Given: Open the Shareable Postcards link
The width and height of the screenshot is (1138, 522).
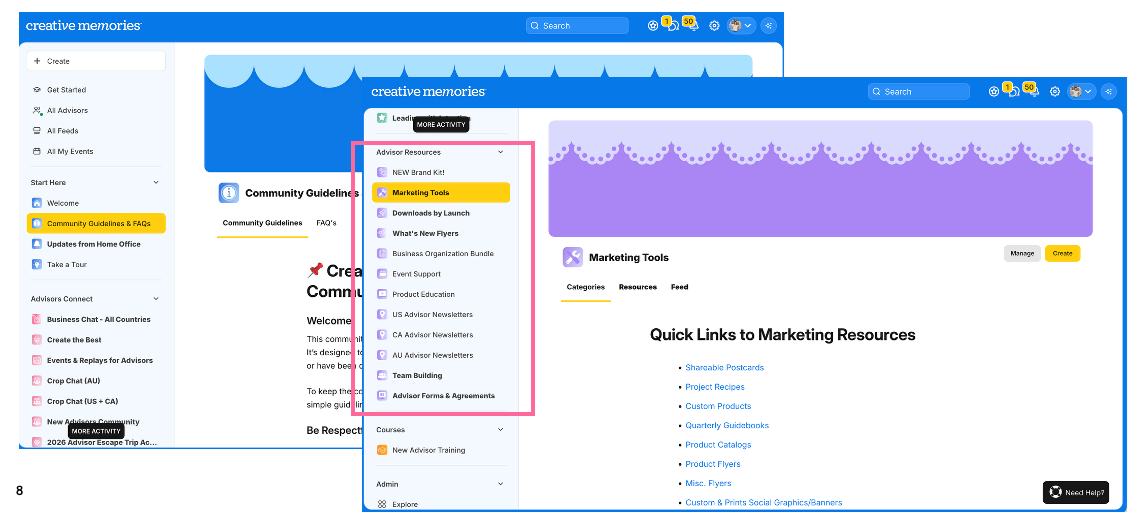Looking at the screenshot, I should click(724, 367).
